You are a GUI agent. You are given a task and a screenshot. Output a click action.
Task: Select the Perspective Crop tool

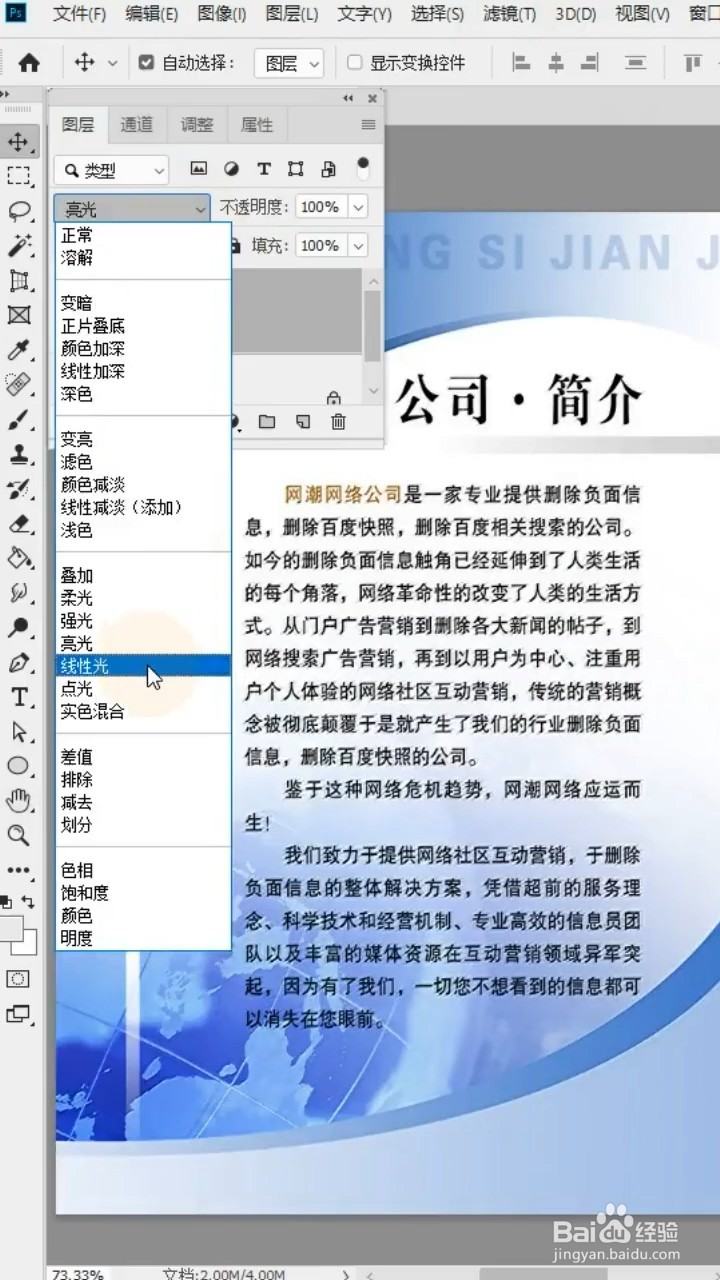click(18, 281)
